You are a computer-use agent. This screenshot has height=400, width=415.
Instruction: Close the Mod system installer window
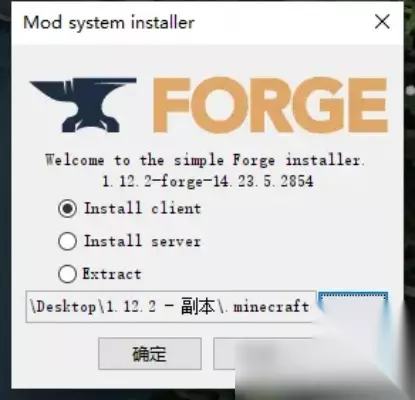click(382, 23)
